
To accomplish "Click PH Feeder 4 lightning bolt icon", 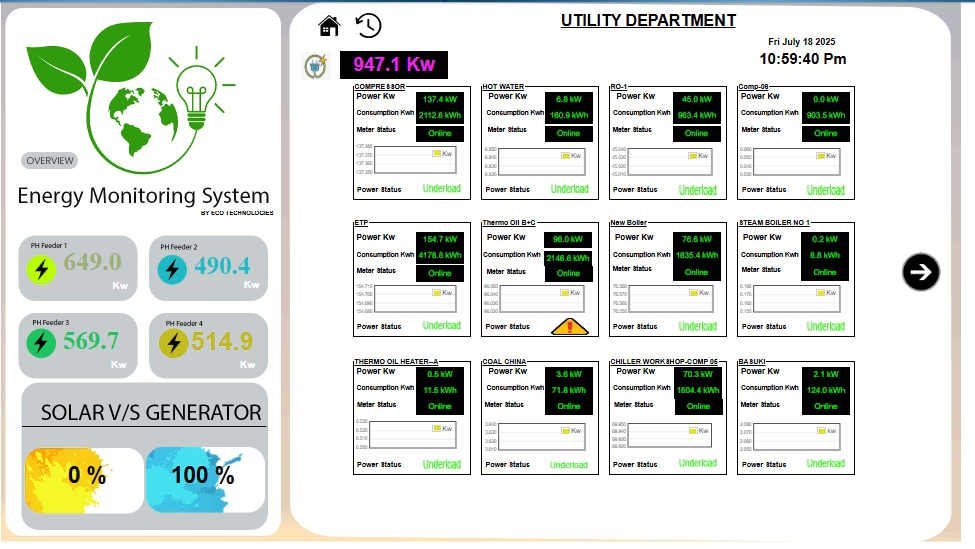I will click(174, 343).
